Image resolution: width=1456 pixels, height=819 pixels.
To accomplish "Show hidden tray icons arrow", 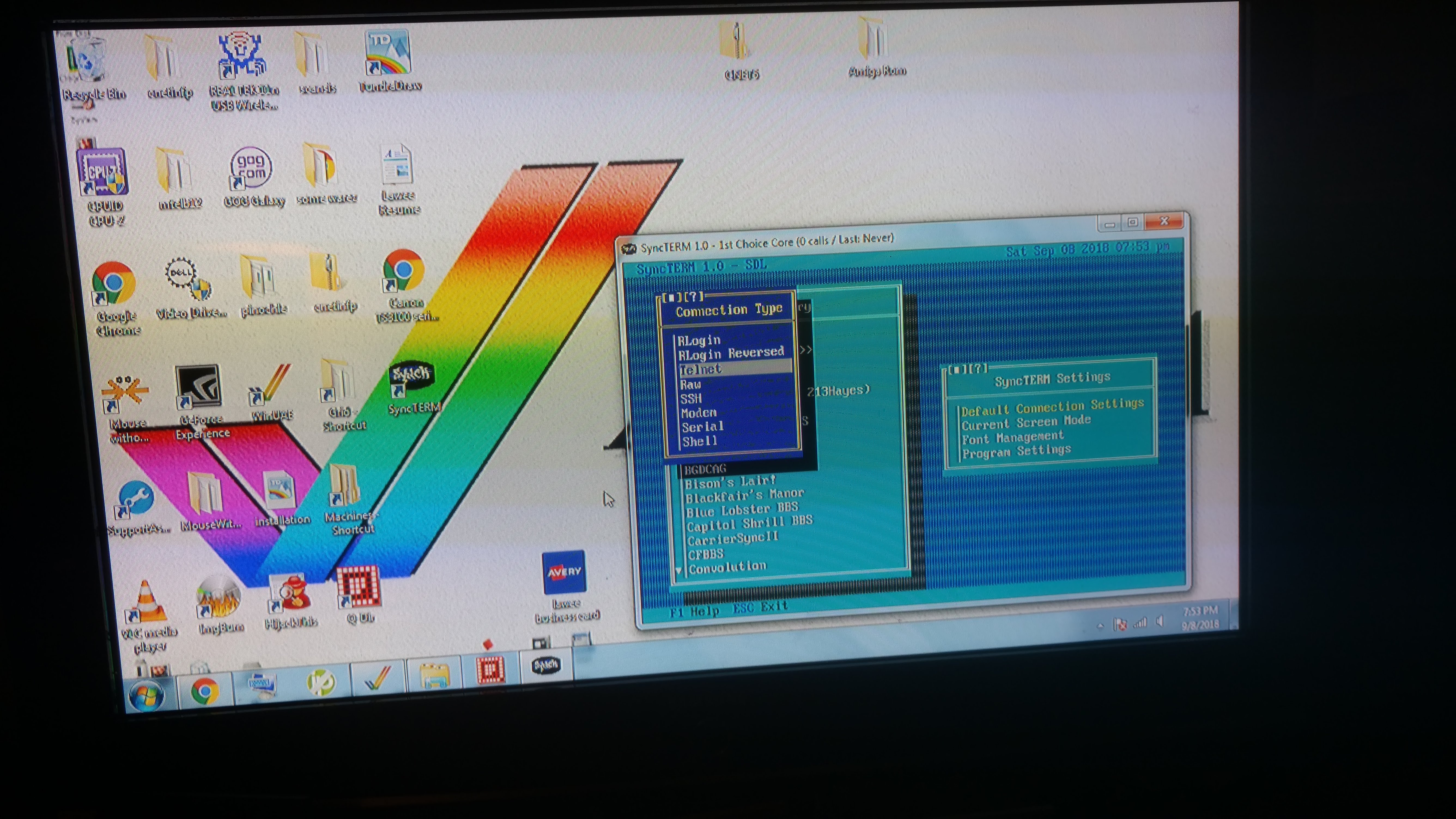I will tap(1100, 626).
